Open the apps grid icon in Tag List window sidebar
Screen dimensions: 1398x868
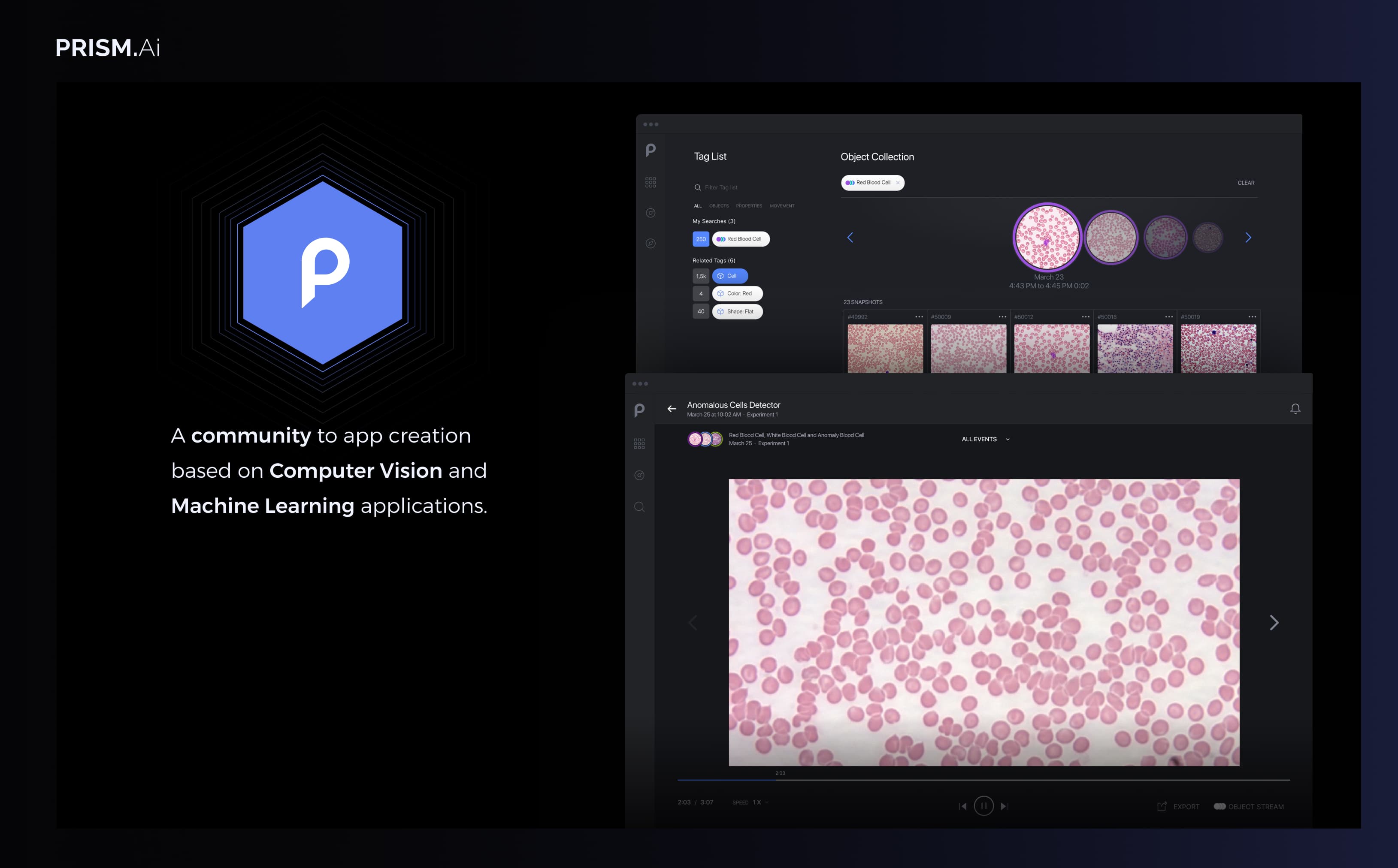650,183
